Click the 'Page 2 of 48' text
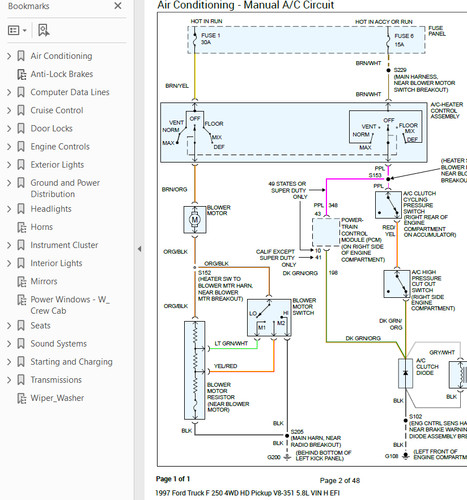Viewport: 467px width, 500px height. pos(340,481)
